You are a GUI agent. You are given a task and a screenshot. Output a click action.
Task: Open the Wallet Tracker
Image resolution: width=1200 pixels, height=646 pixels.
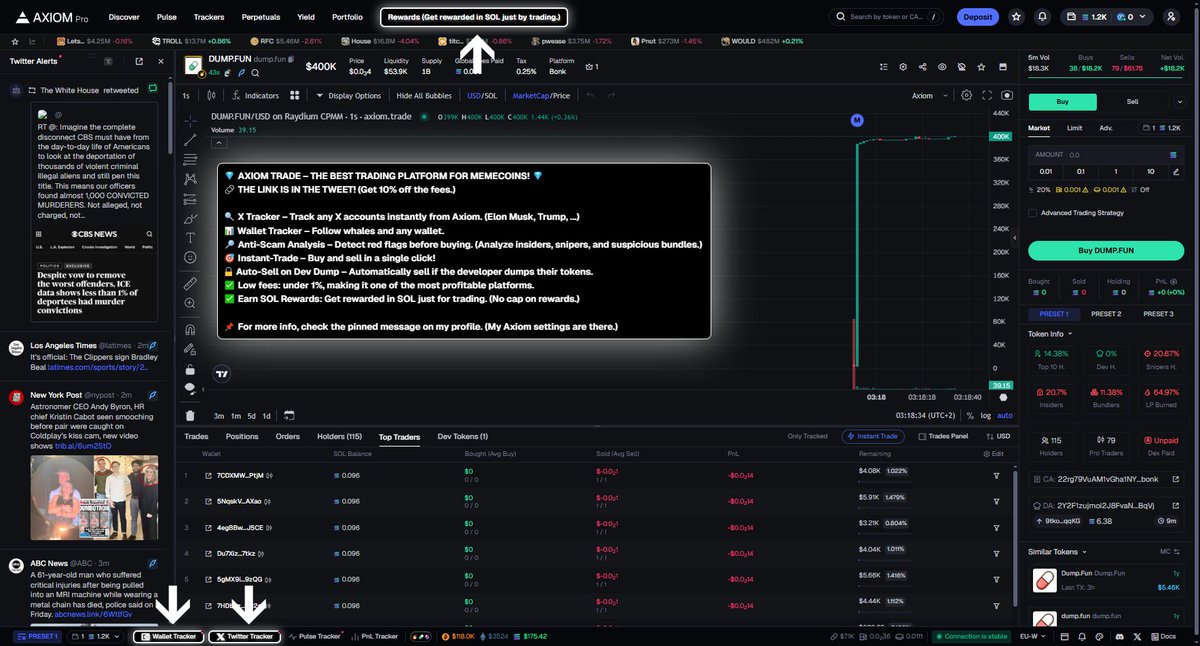click(x=168, y=636)
